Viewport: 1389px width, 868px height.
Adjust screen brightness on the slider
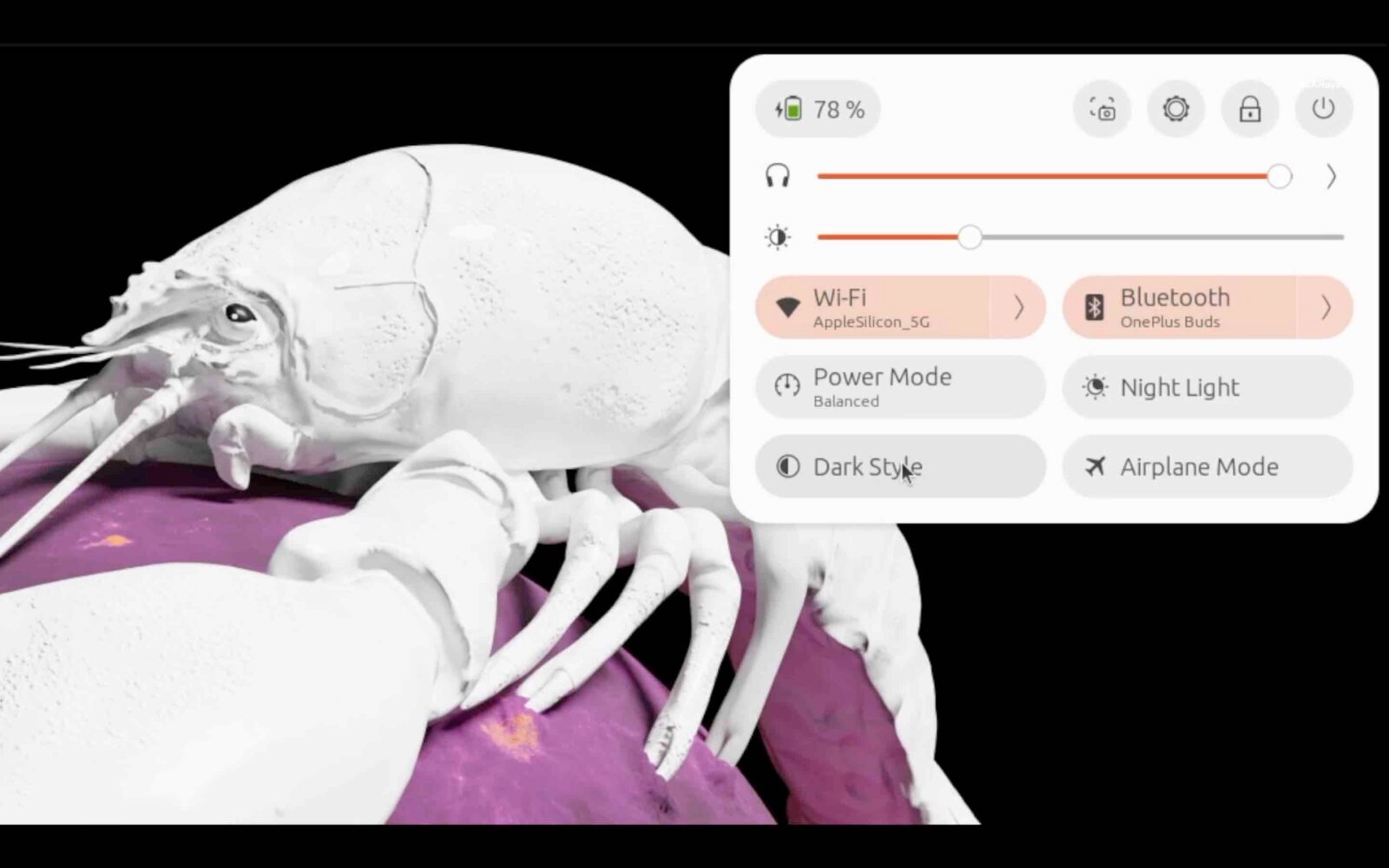[1081, 237]
